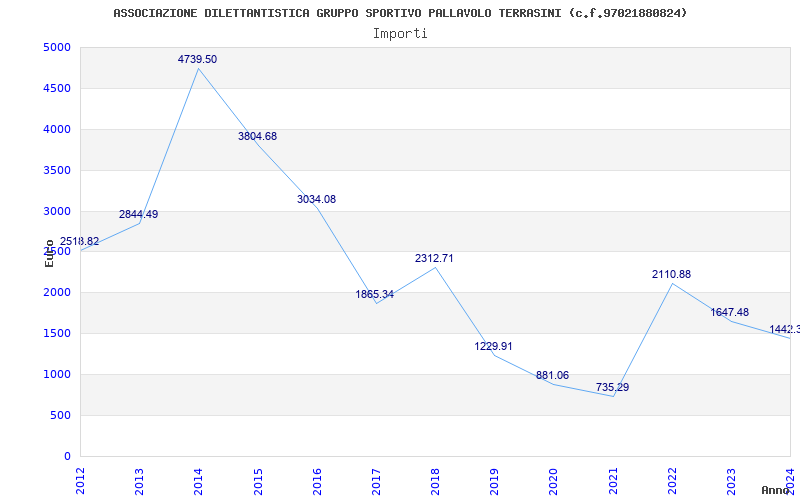This screenshot has height=500, width=800.
Task: Select the data label 1865.34
Action: (375, 294)
